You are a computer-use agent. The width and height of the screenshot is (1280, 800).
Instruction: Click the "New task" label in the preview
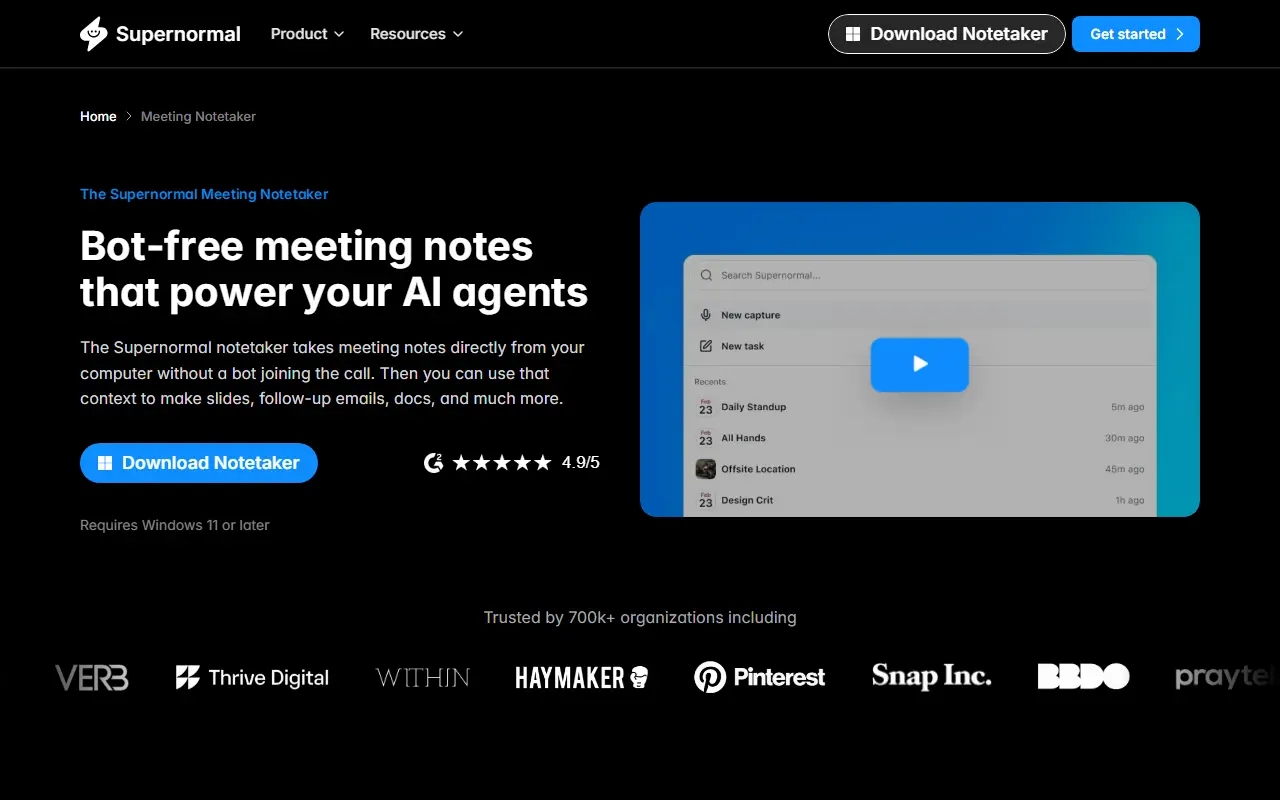(742, 346)
